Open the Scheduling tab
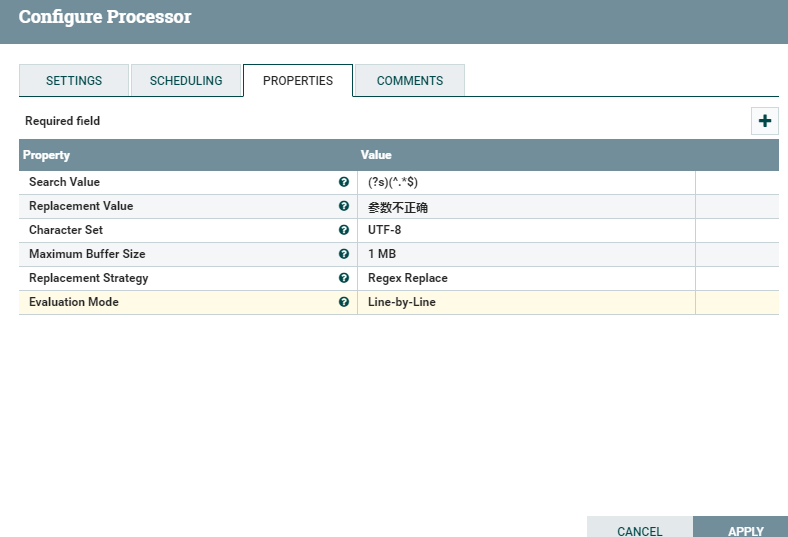This screenshot has height=537, width=788. (x=186, y=80)
